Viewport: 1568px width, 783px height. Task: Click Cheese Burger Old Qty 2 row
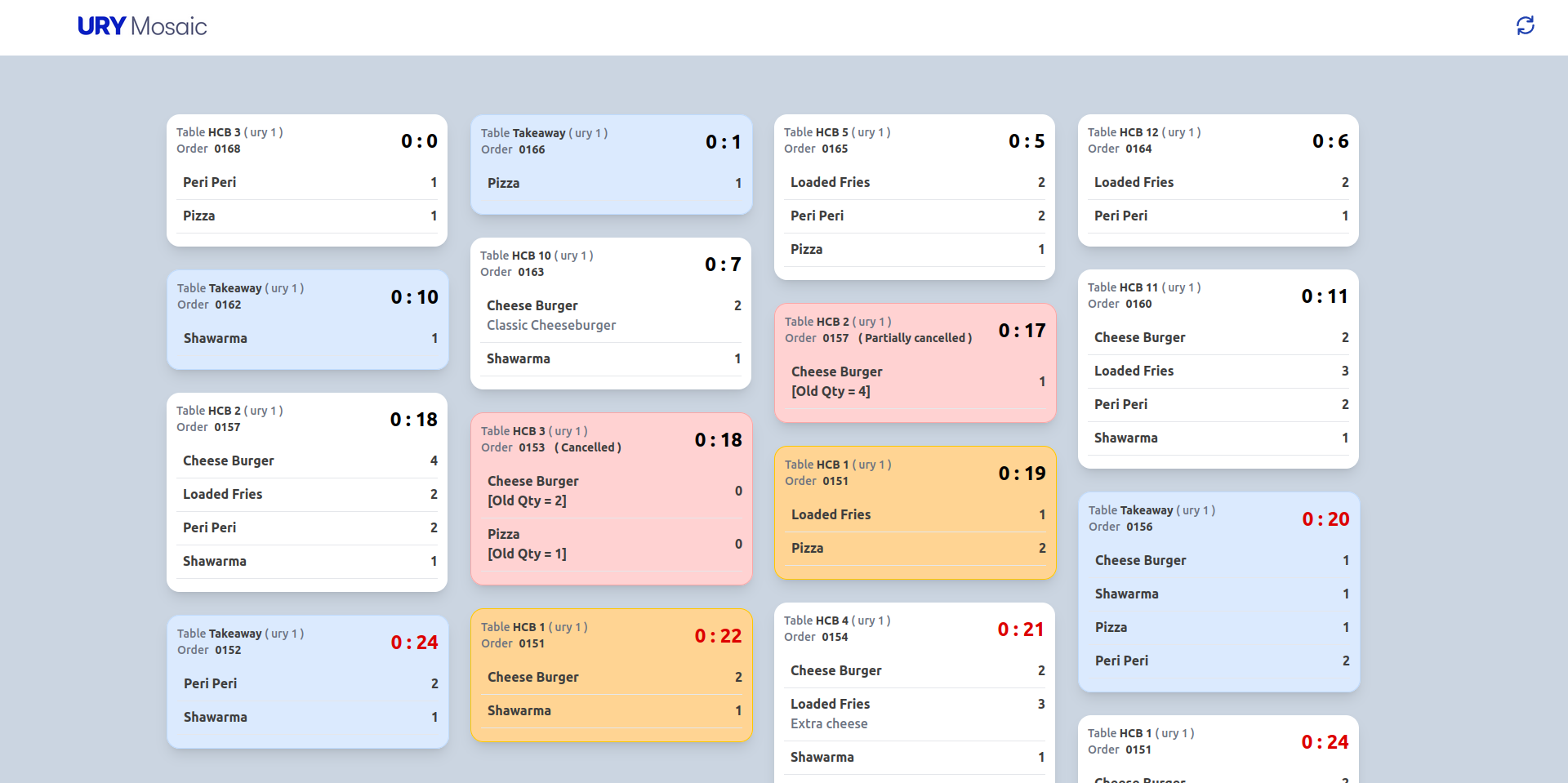tap(611, 491)
